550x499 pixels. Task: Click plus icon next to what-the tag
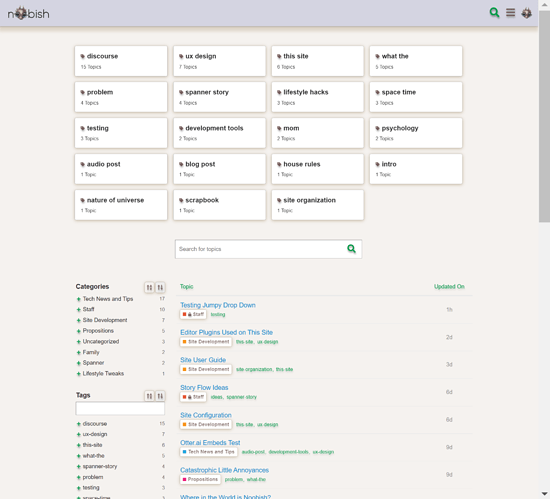[x=79, y=456]
